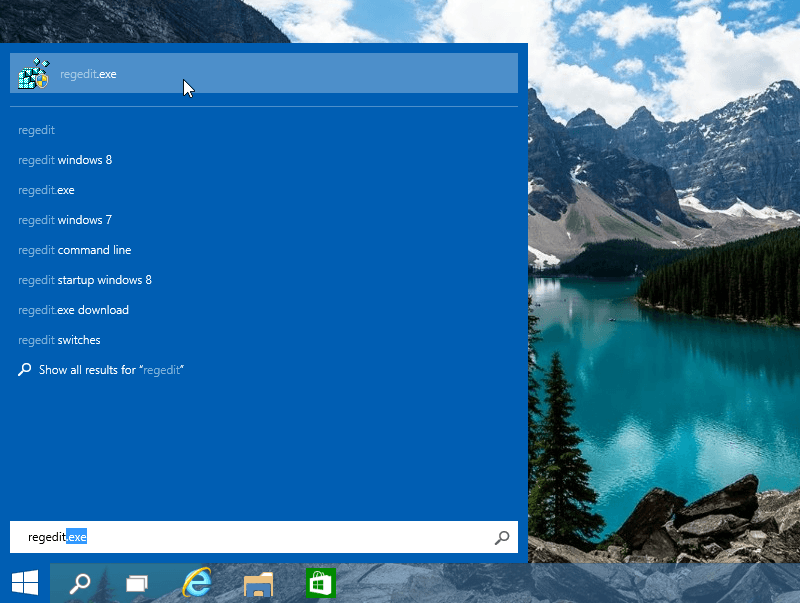800x603 pixels.
Task: Open the Windows Start button
Action: pos(25,583)
